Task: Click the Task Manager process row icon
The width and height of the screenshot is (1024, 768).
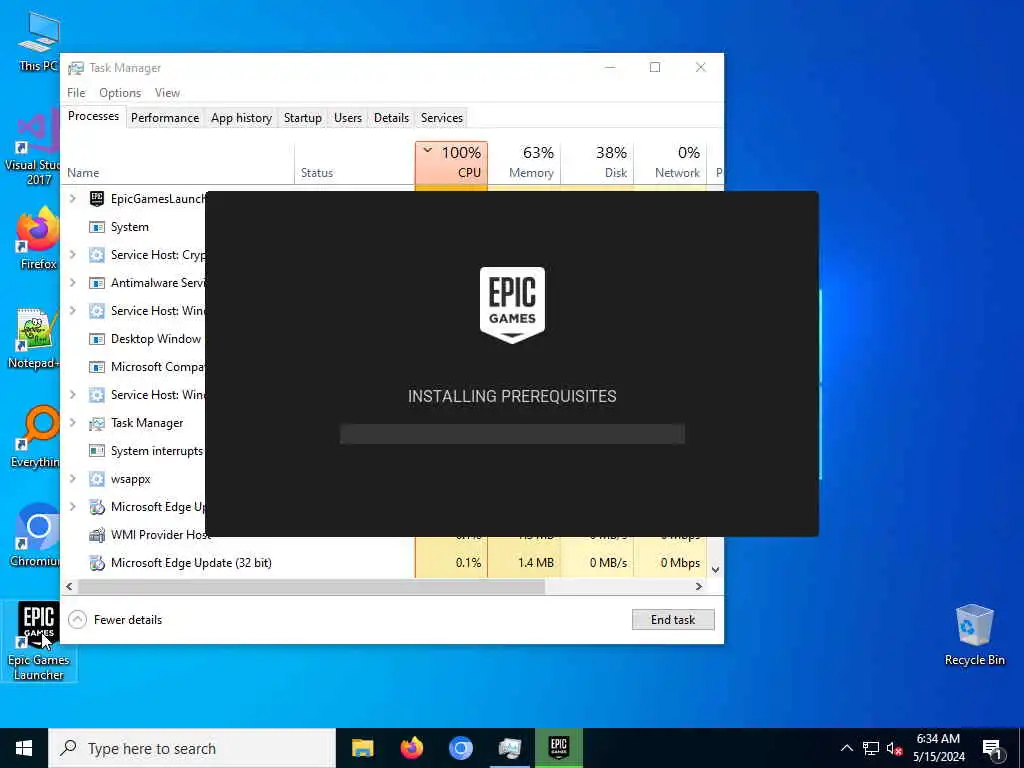Action: pos(97,423)
